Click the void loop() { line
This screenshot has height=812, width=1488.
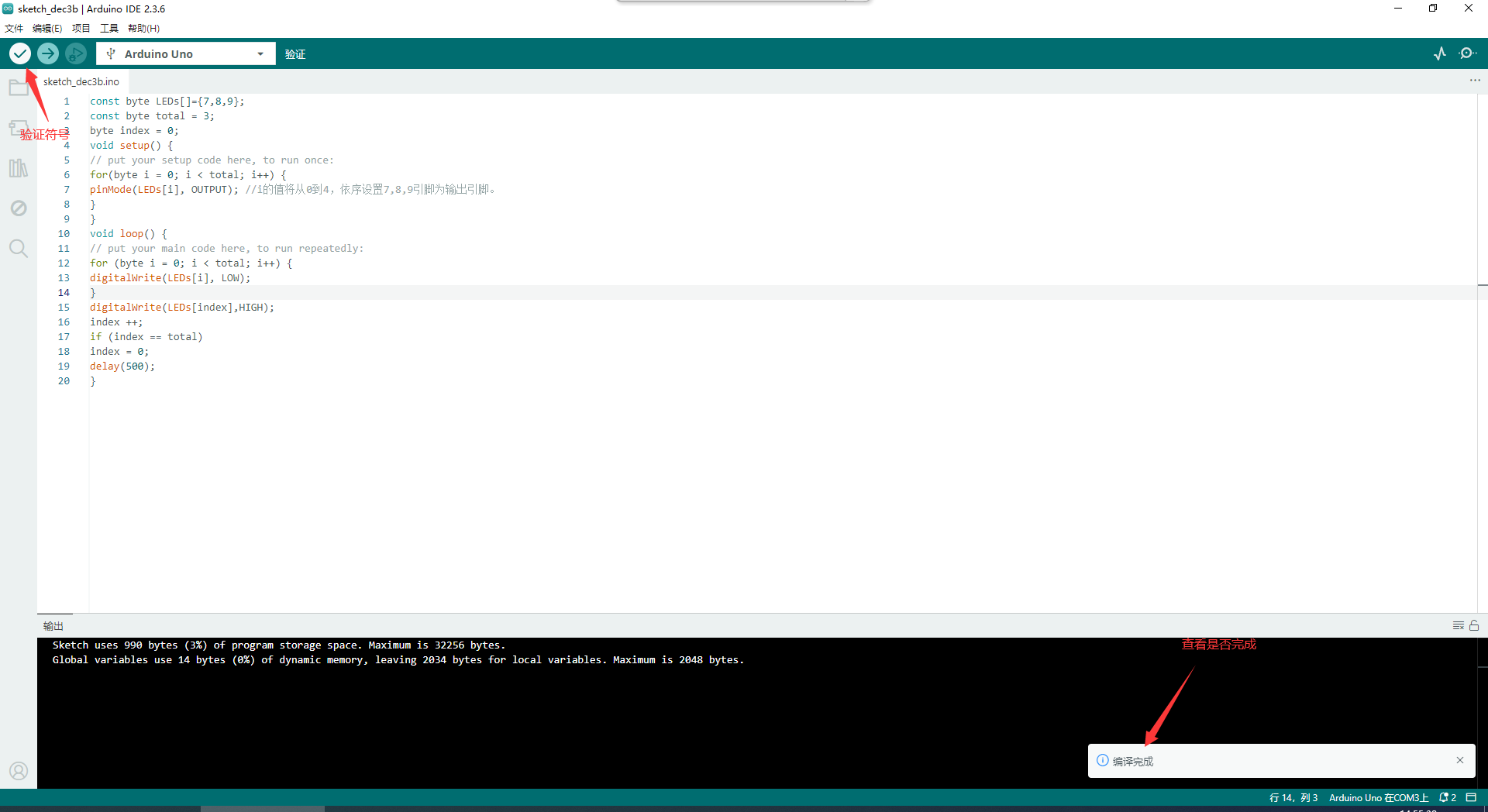[x=129, y=234]
